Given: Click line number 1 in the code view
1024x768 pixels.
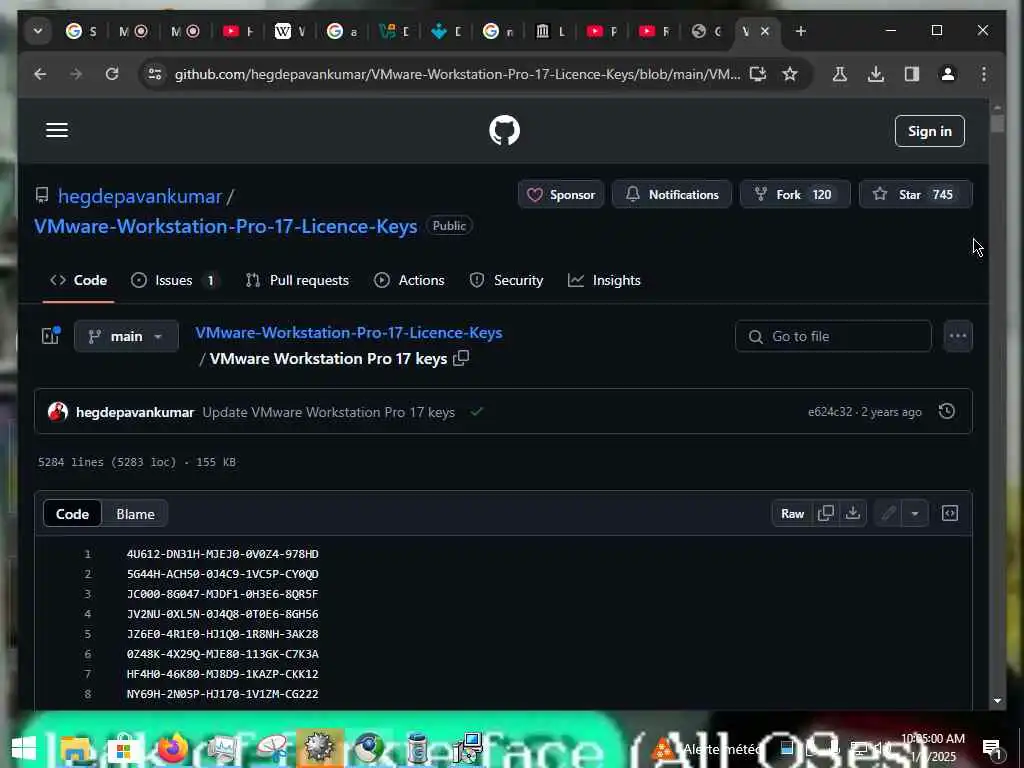Looking at the screenshot, I should pos(88,554).
